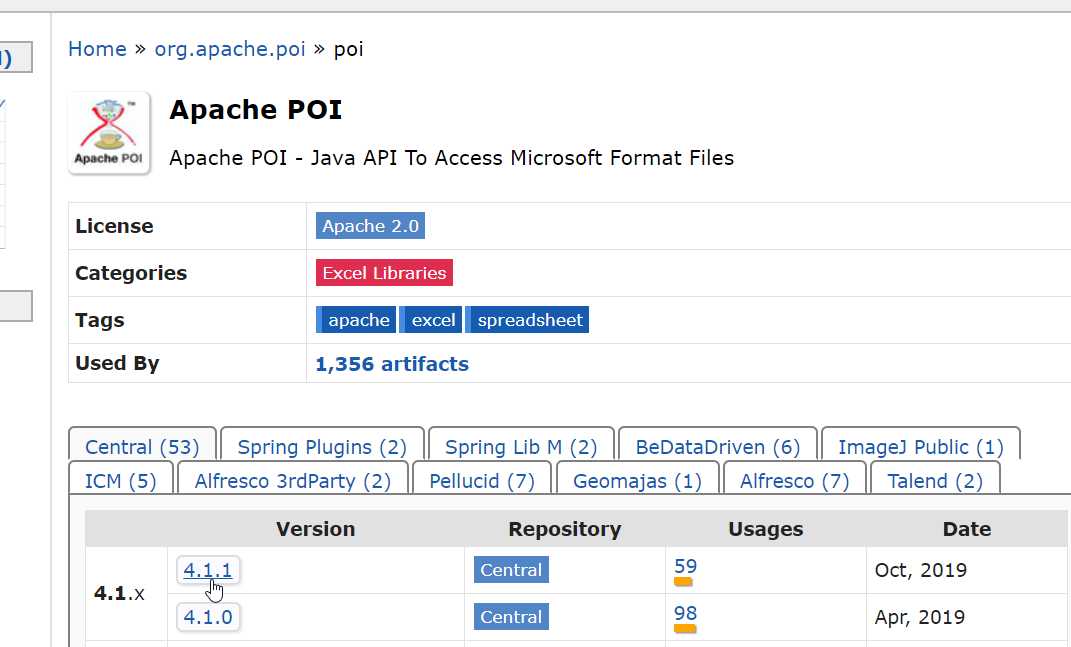Image resolution: width=1071 pixels, height=647 pixels.
Task: Open the 59 usages link
Action: (685, 566)
